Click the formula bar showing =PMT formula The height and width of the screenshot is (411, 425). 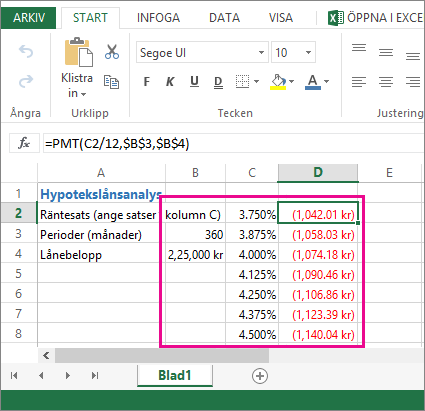coord(233,144)
